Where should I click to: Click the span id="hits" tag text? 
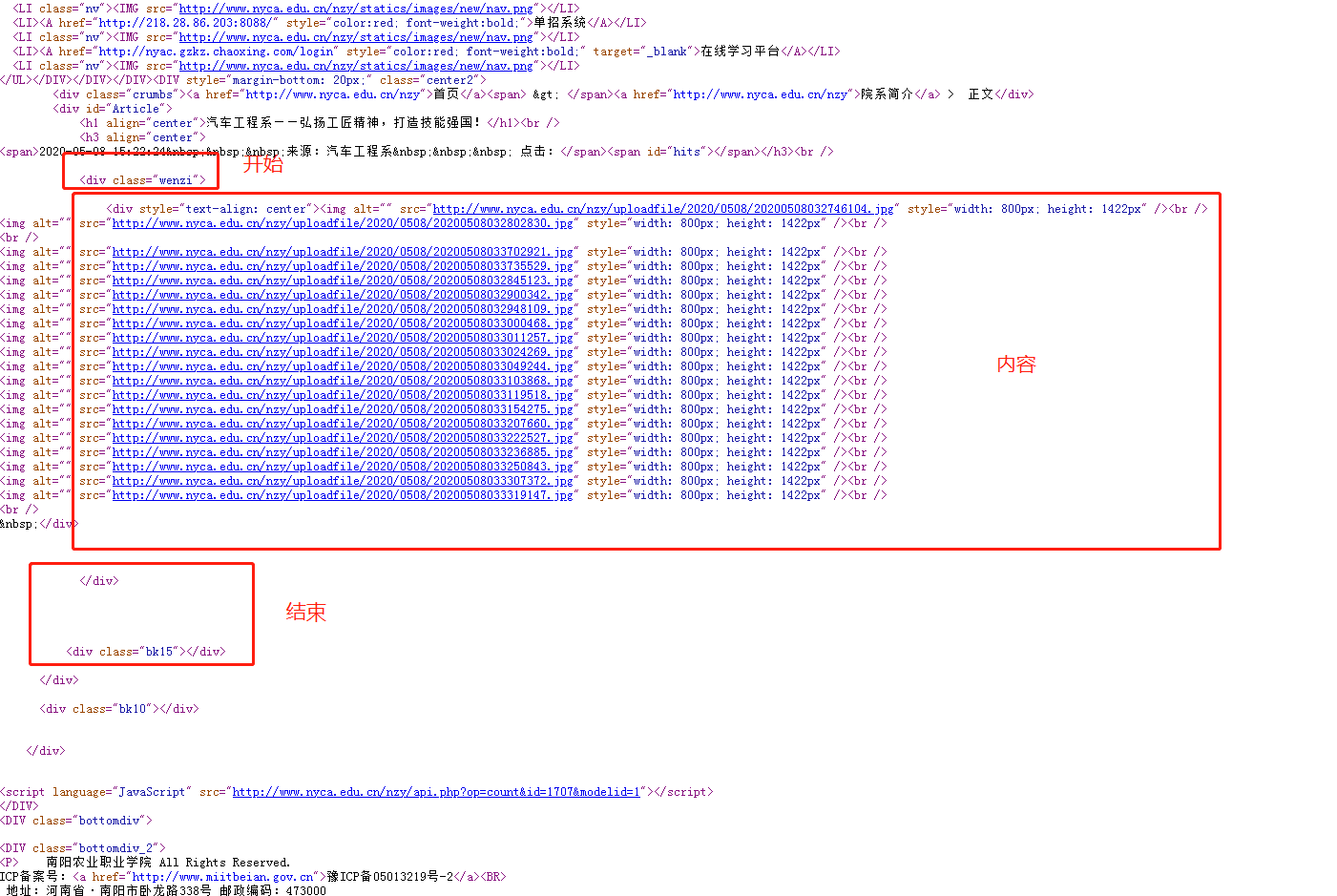(x=659, y=152)
